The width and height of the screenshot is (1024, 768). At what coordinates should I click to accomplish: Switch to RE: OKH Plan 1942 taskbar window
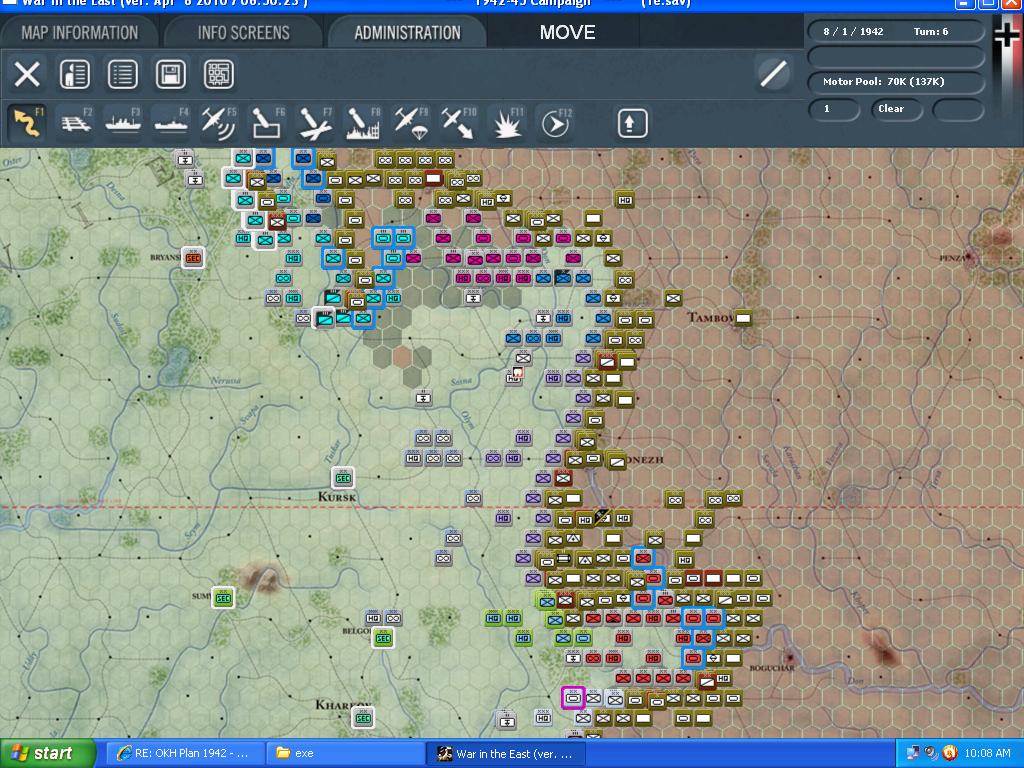pos(184,754)
